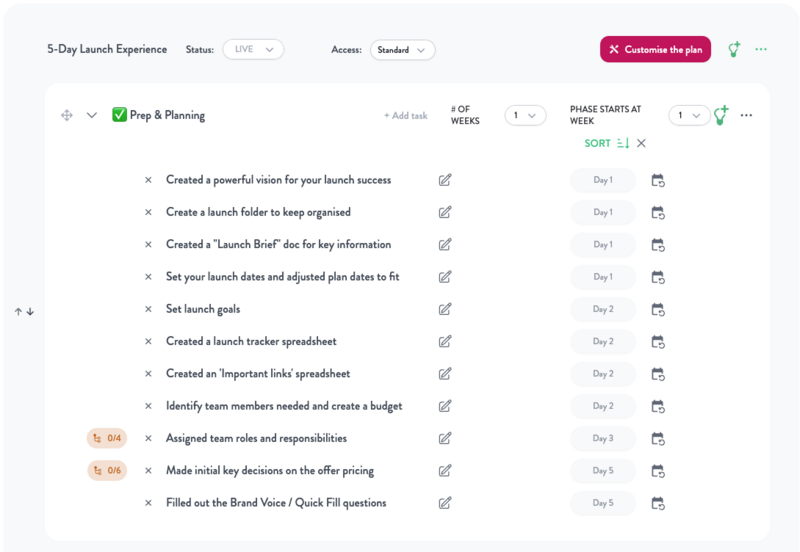Click the sort order icon next to SORT
This screenshot has width=800, height=552.
pos(623,143)
